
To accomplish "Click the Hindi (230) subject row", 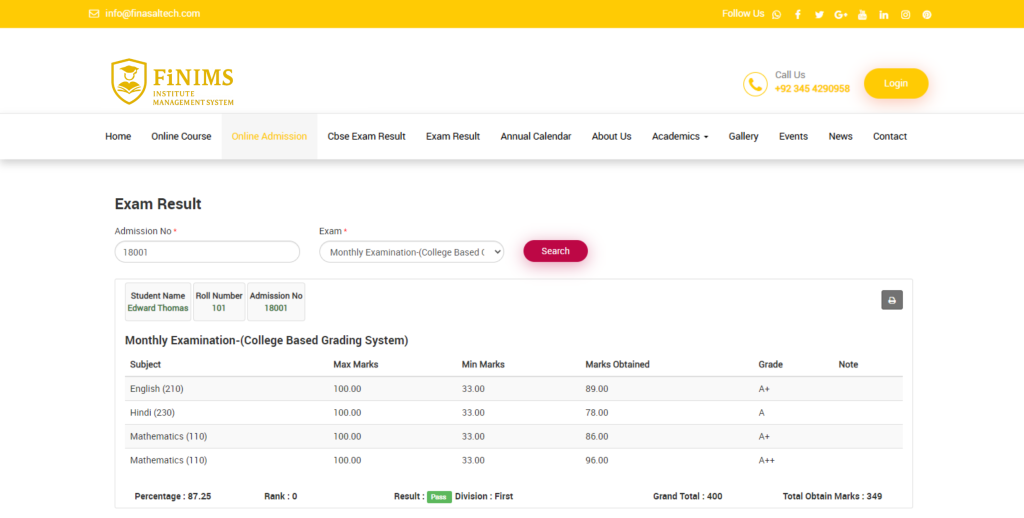I will (x=514, y=413).
